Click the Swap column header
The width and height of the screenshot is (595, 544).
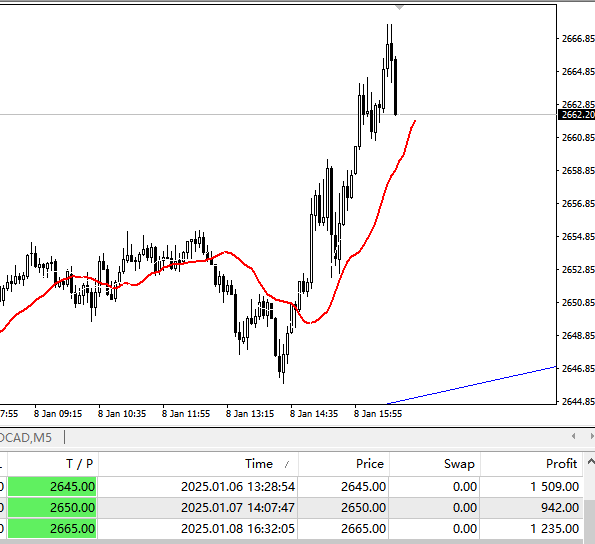435,464
